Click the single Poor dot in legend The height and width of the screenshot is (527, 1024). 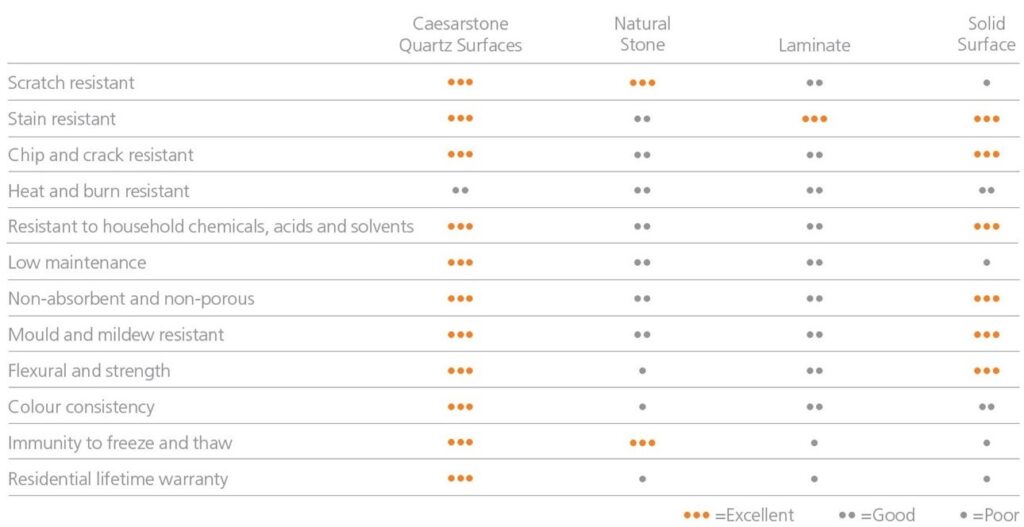[x=963, y=515]
